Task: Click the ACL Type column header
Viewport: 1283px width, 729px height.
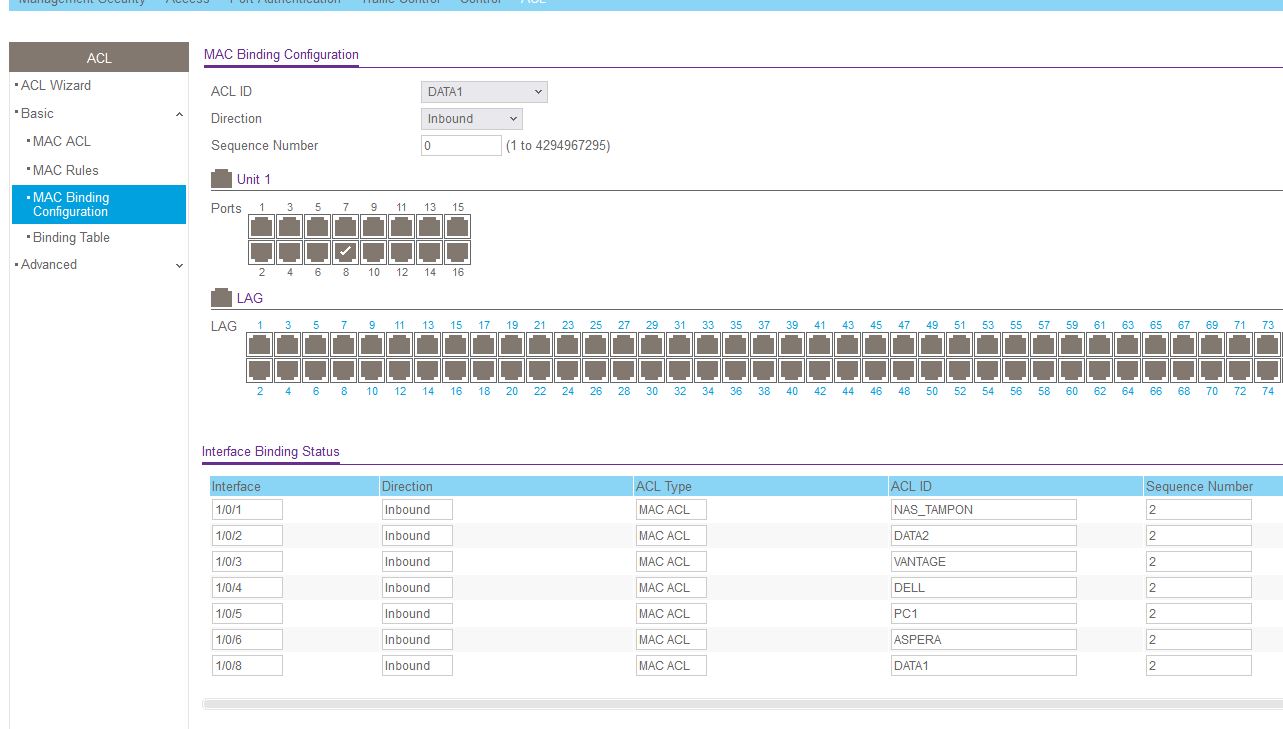Action: point(761,487)
